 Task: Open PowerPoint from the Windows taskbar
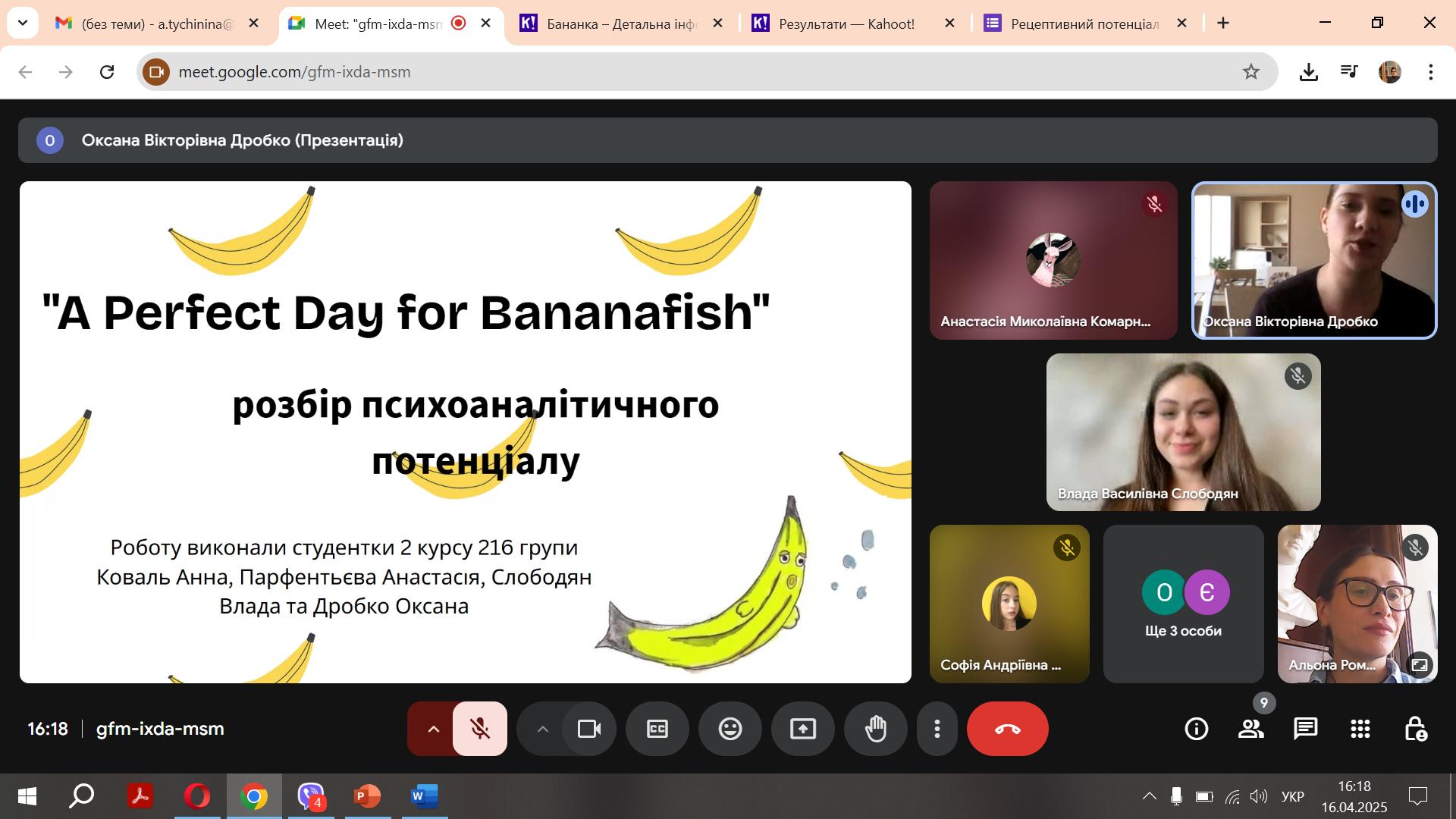click(x=368, y=796)
